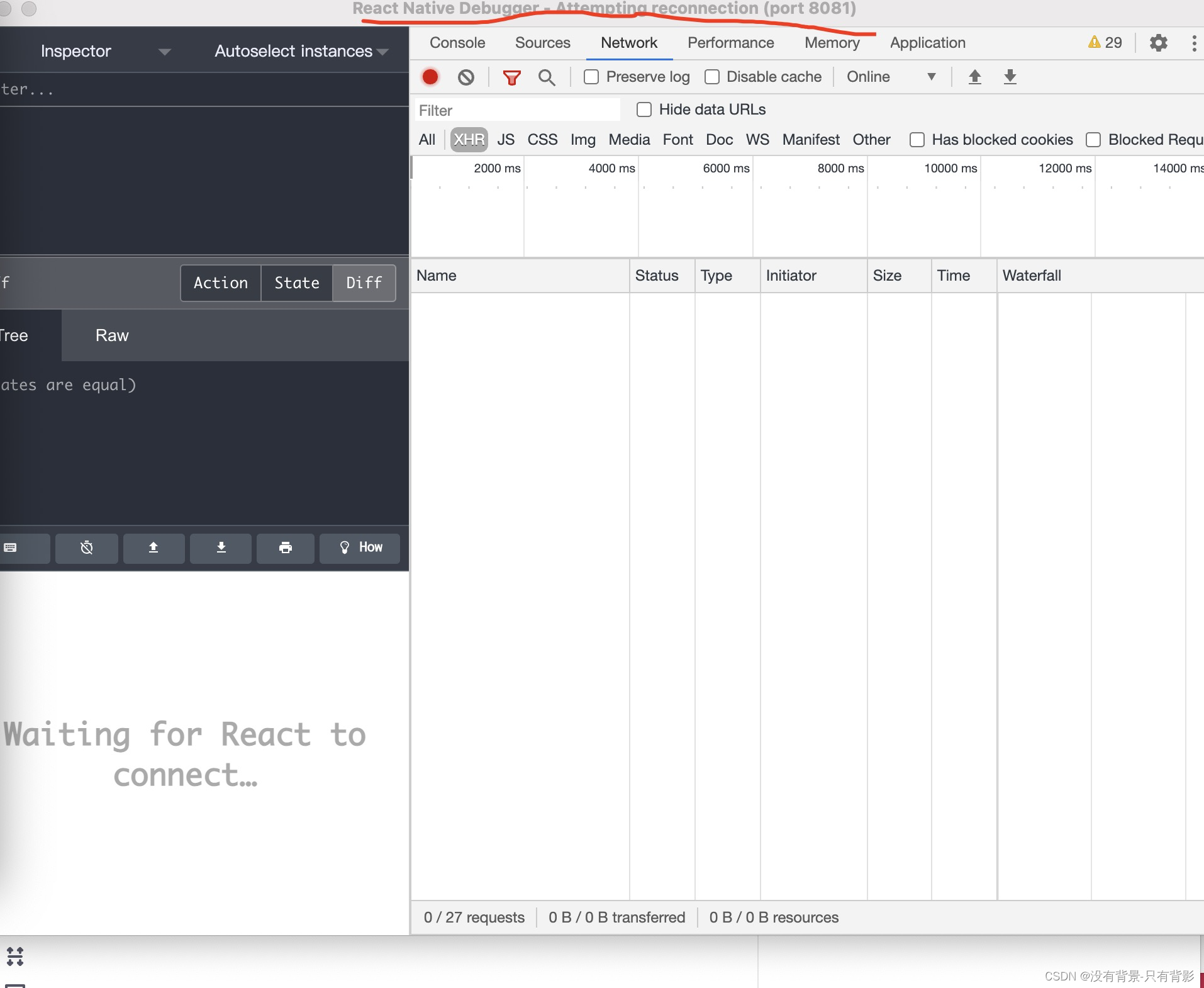Filter requests by Media
This screenshot has height=988, width=1204.
coord(629,140)
